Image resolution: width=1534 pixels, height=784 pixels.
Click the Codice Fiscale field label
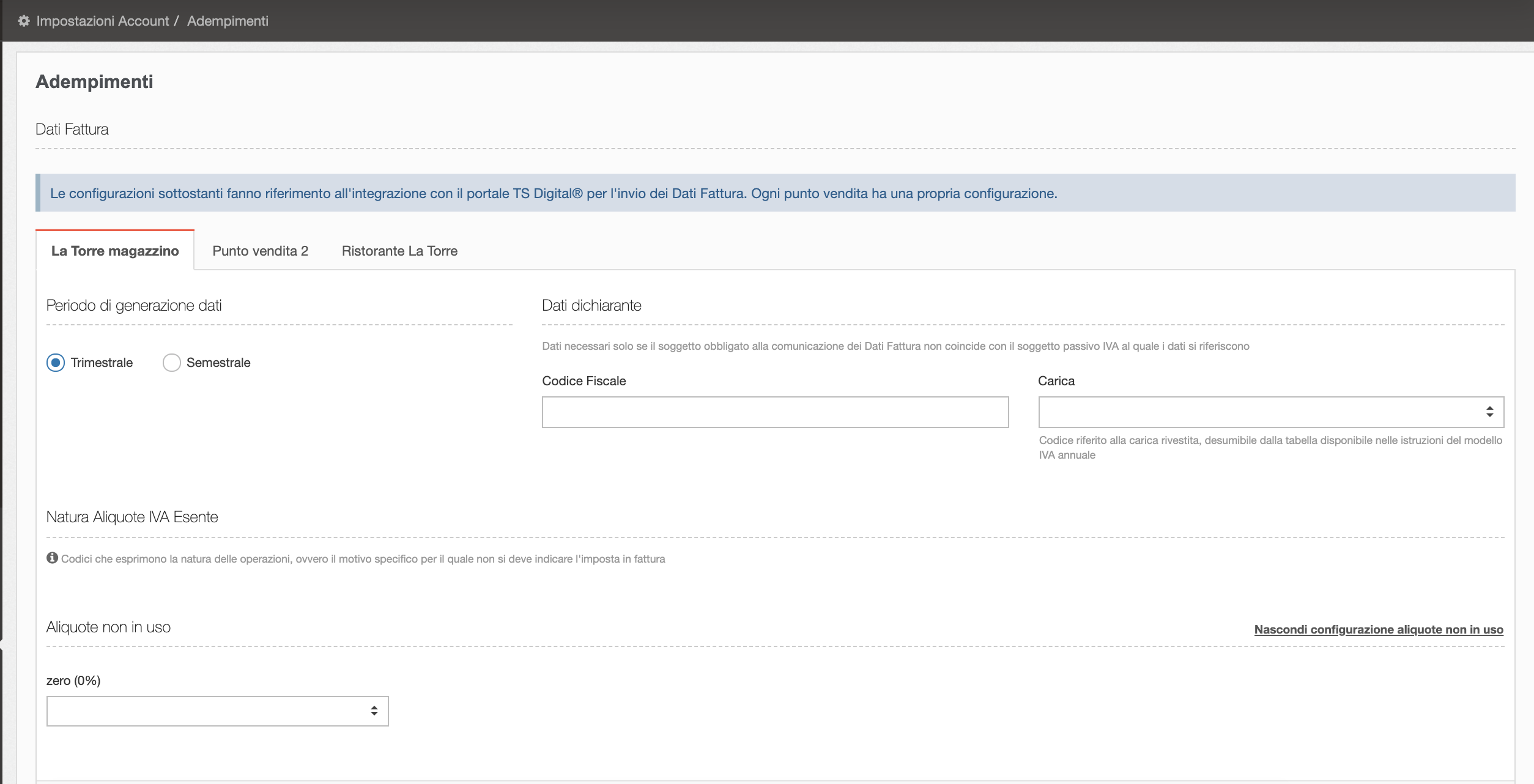584,381
